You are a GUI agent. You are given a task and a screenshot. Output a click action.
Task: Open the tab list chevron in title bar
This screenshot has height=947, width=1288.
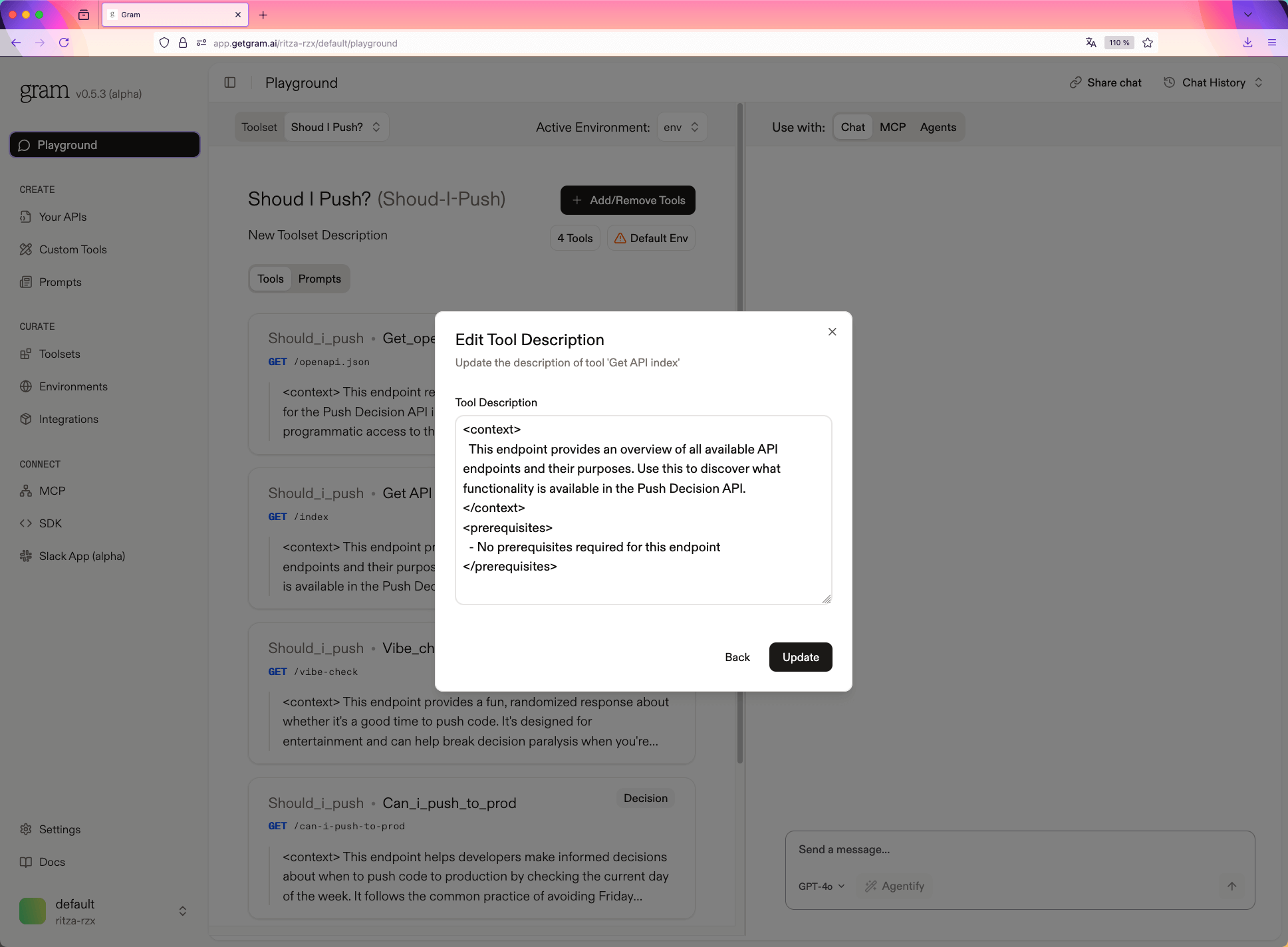[x=1248, y=15]
